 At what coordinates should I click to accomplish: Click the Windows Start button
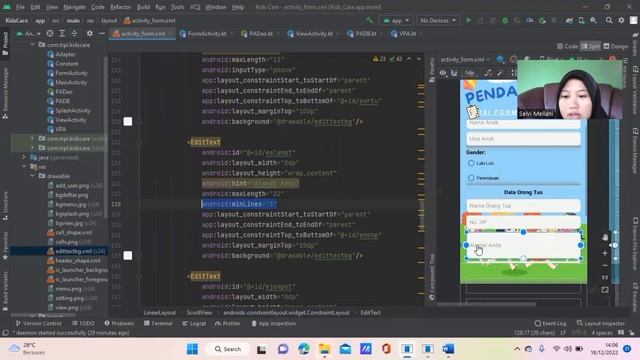[192, 349]
